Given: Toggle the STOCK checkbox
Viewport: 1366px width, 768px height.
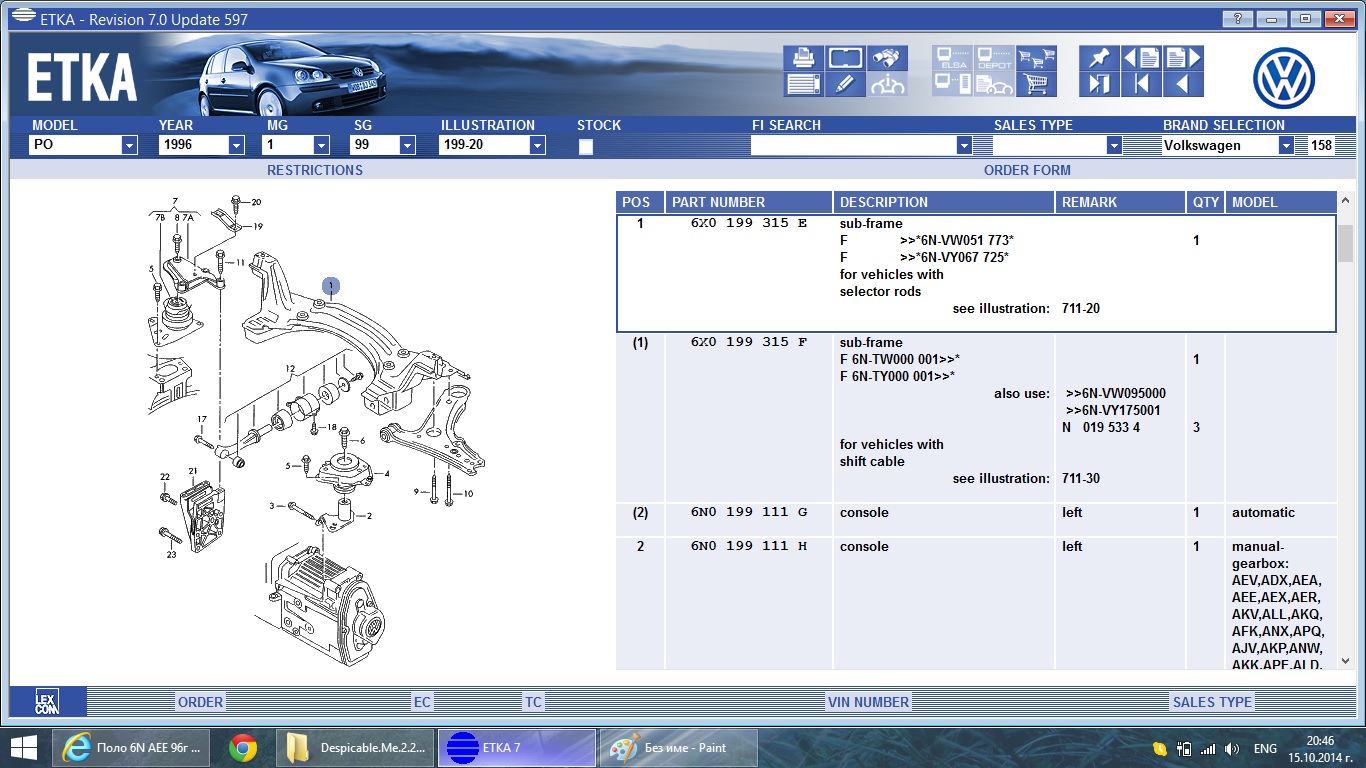Looking at the screenshot, I should pyautogui.click(x=586, y=146).
